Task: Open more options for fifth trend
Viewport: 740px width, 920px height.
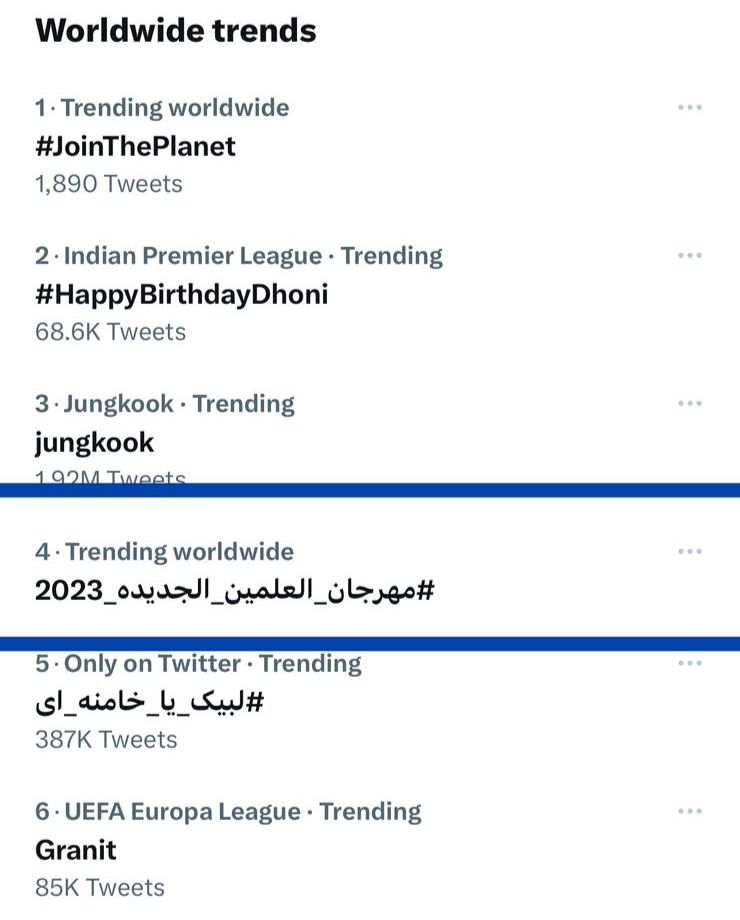Action: tap(689, 664)
